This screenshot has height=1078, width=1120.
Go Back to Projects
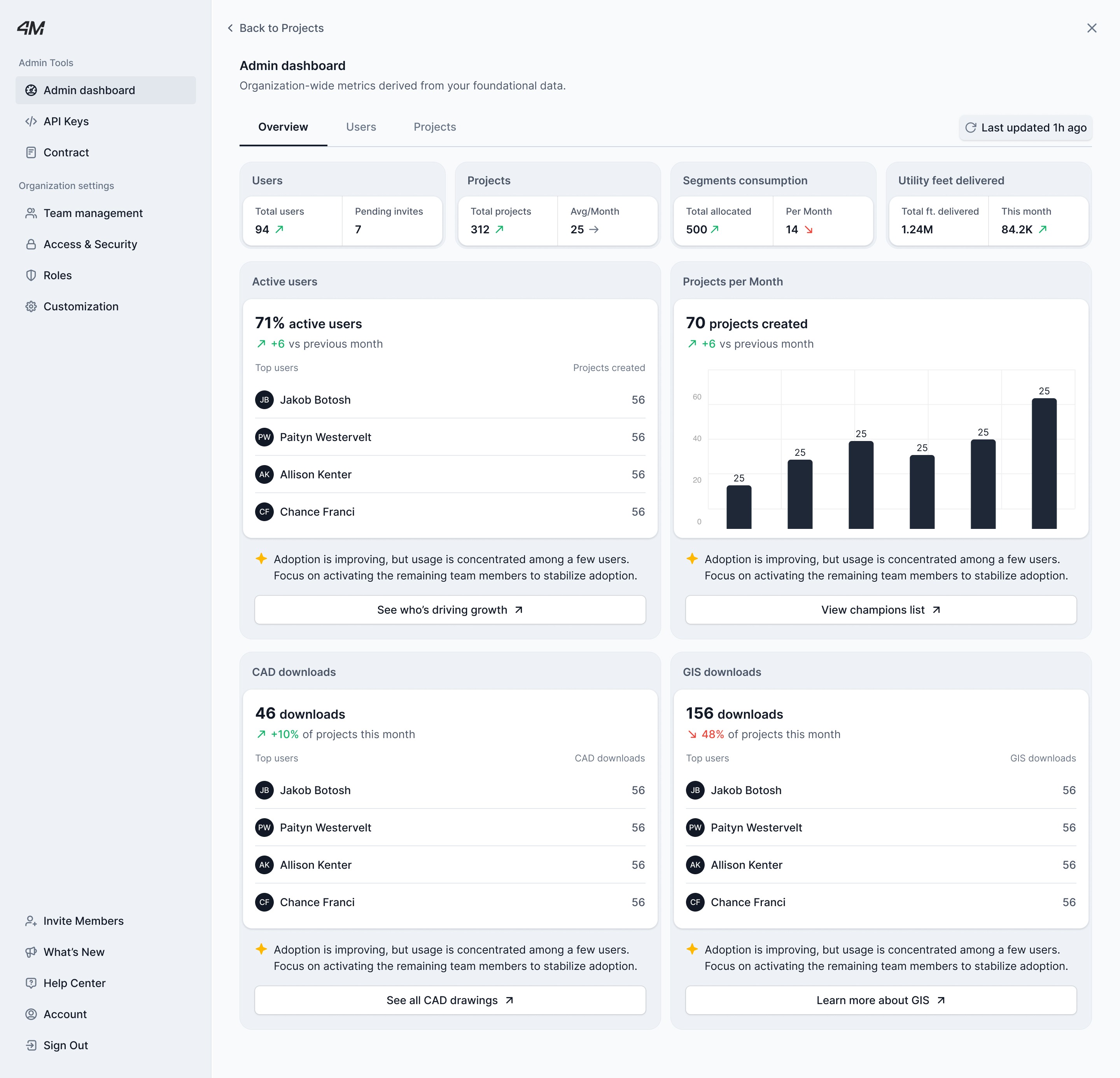point(275,28)
